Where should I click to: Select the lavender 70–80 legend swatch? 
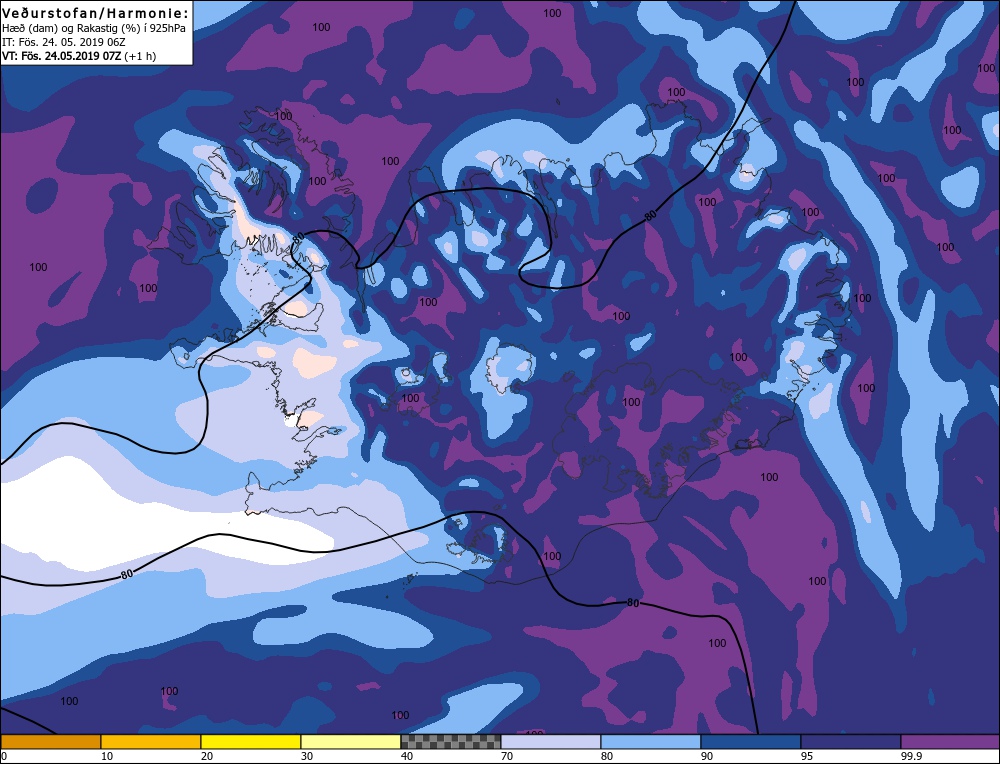[550, 741]
